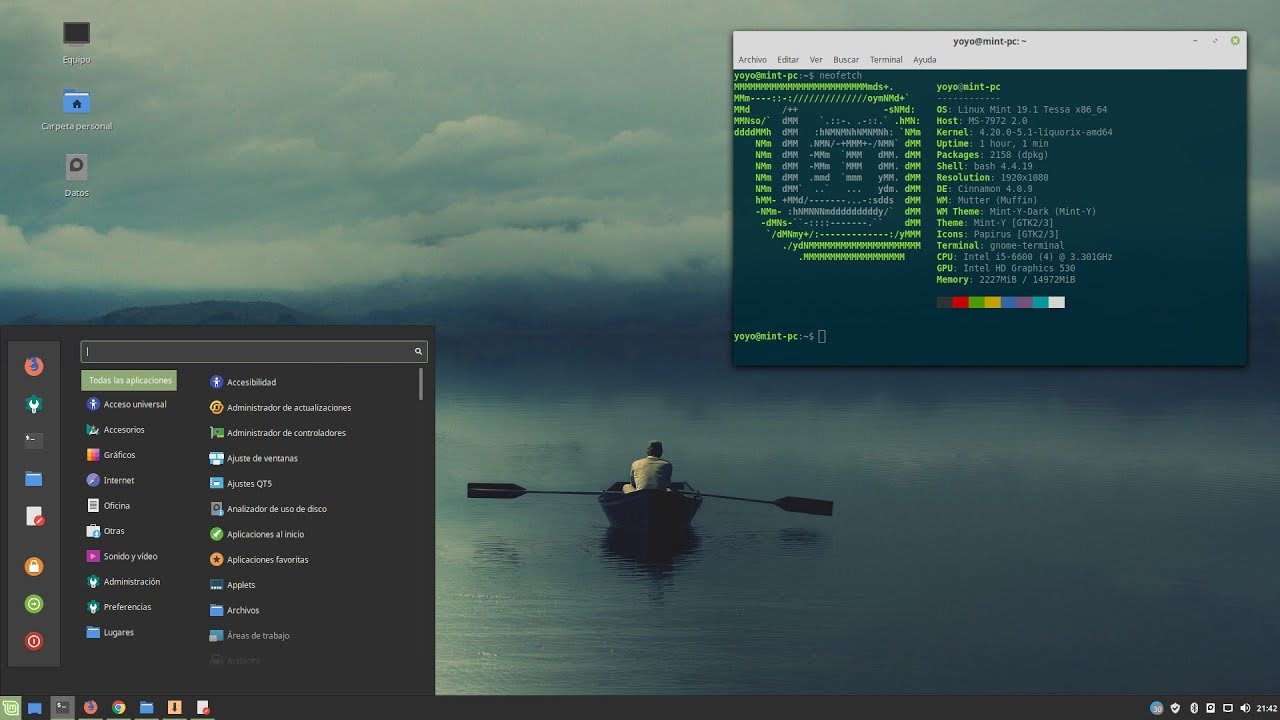Launch Administrador de controladores from the app list
The width and height of the screenshot is (1280, 720).
pyautogui.click(x=286, y=433)
